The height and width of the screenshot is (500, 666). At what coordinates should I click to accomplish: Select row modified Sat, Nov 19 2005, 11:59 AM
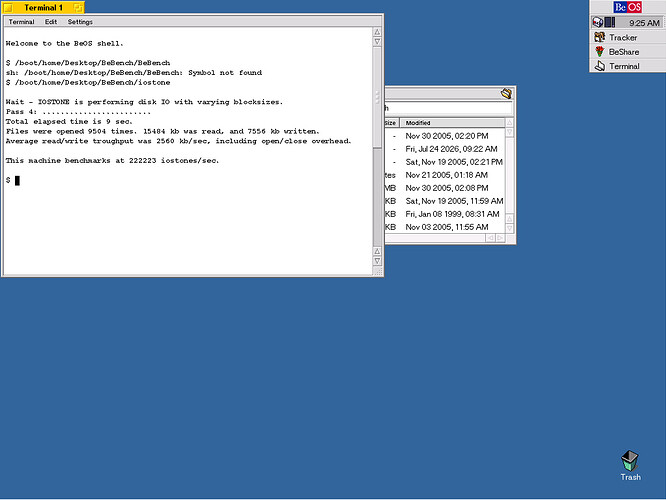click(444, 201)
